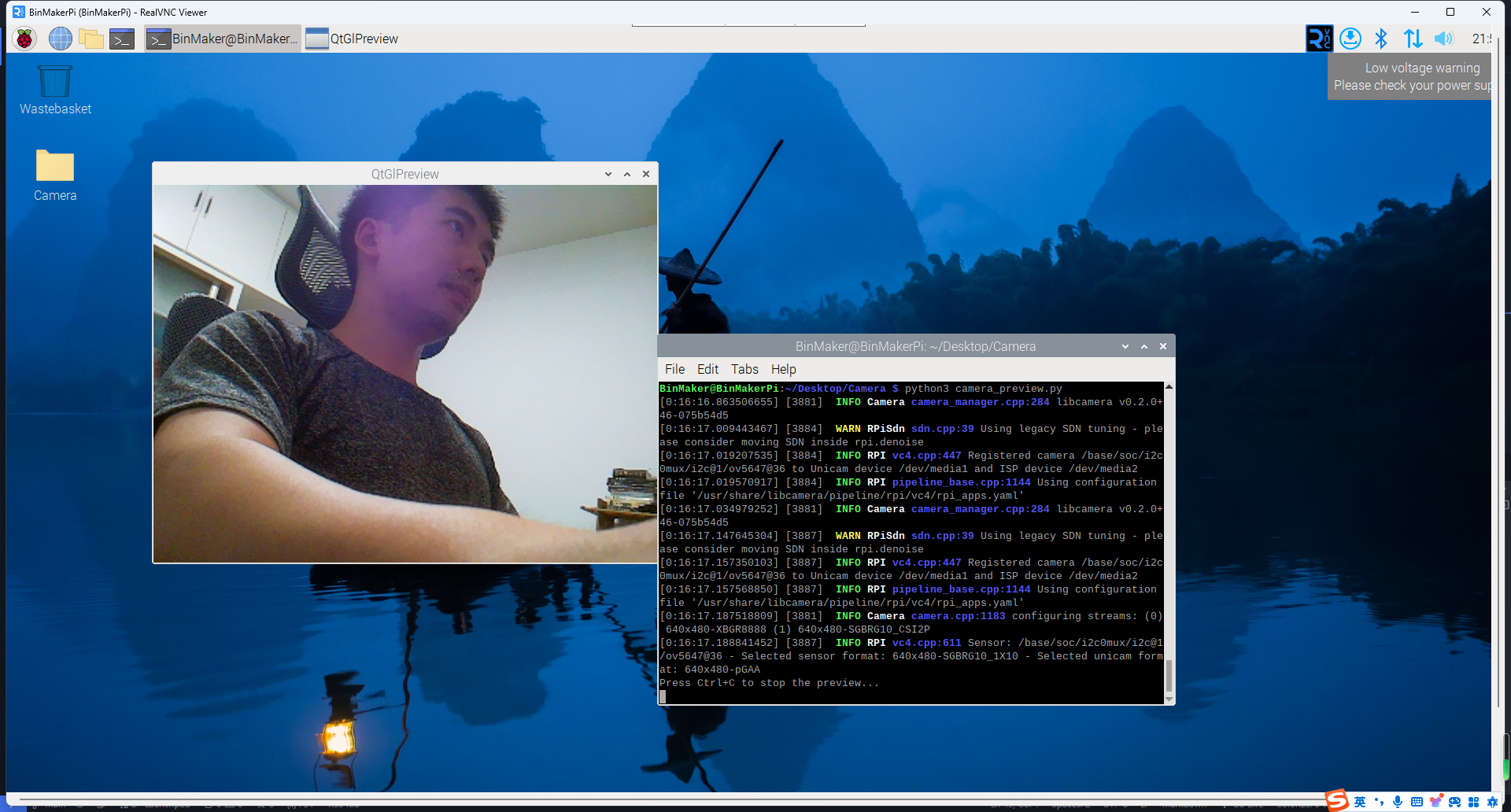Select the Wastebasket desktop icon
Viewport: 1511px width, 812px height.
55,90
